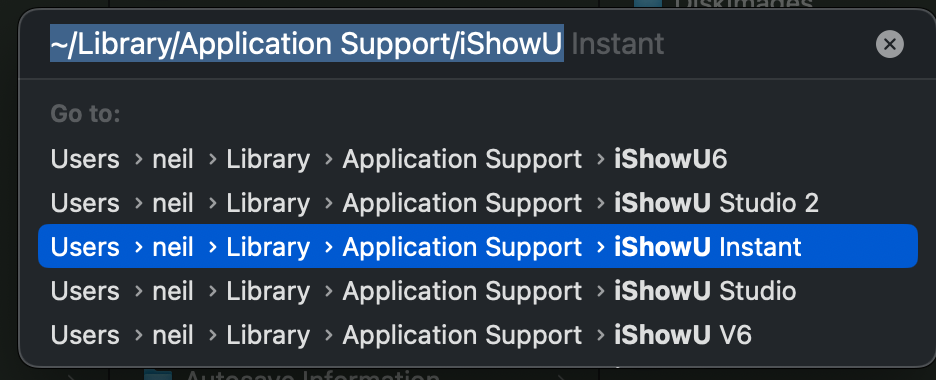Select the highlighted iShowU Instant suggestion
The width and height of the screenshot is (936, 380).
coord(478,246)
